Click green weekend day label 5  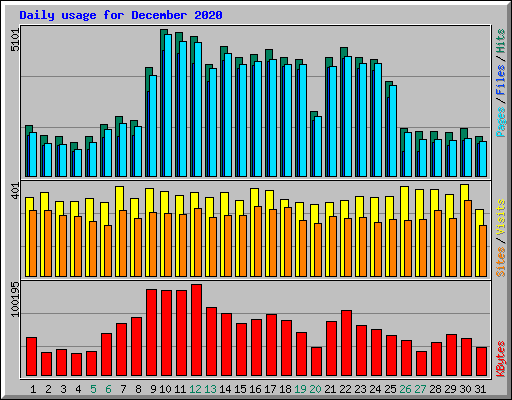(93, 389)
